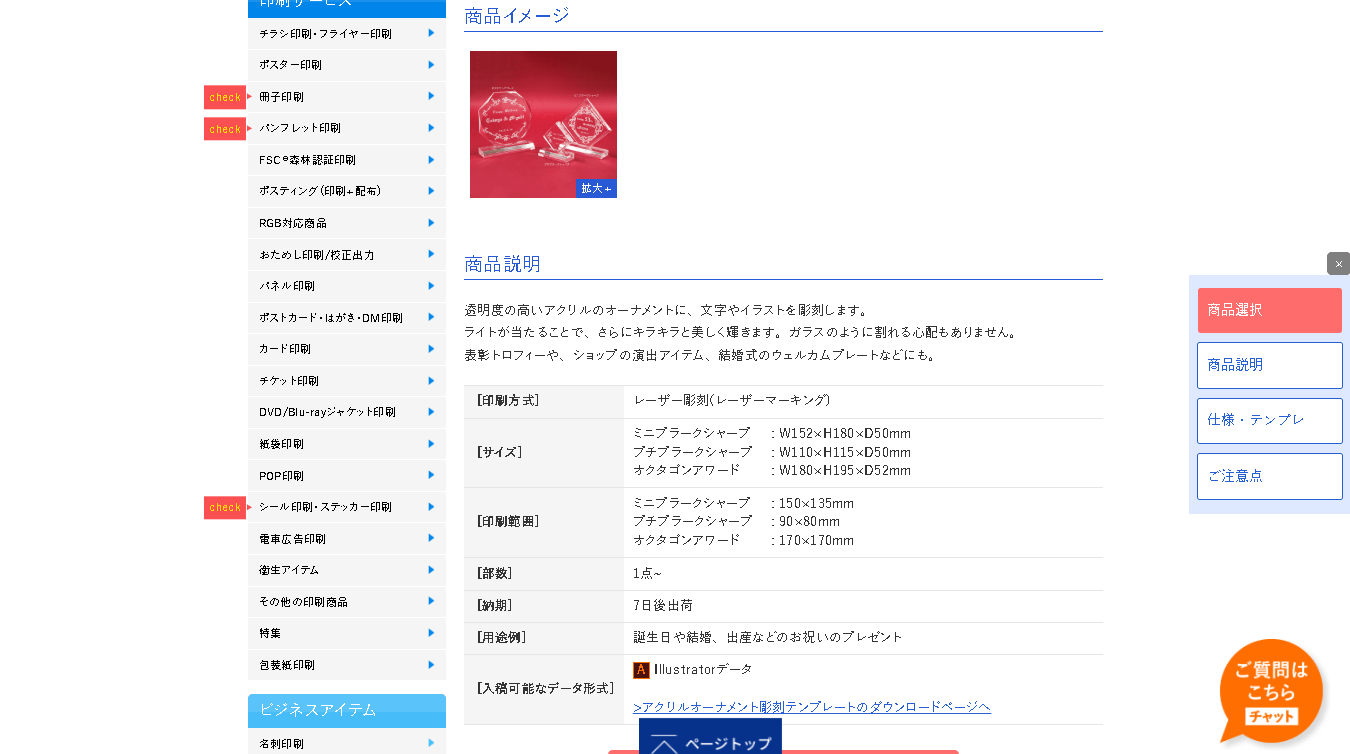Expand the ポスター印刷 menu arrow

coord(431,65)
